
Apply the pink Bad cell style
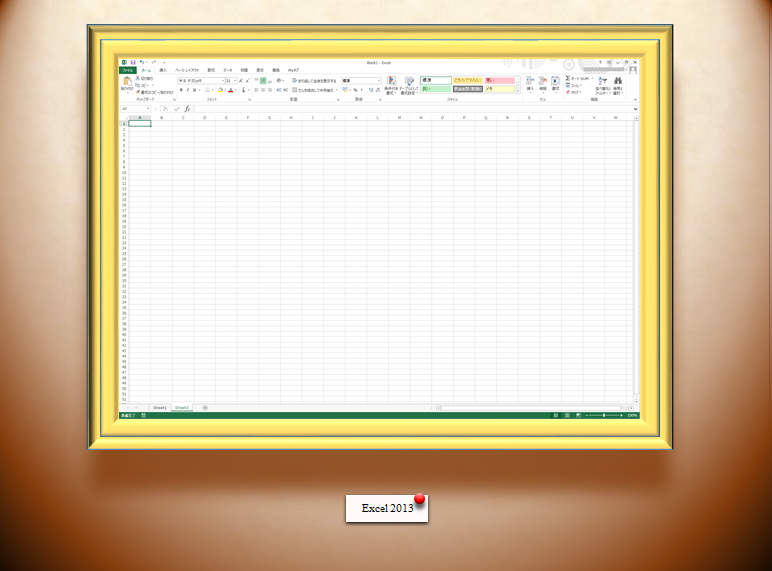pos(500,80)
